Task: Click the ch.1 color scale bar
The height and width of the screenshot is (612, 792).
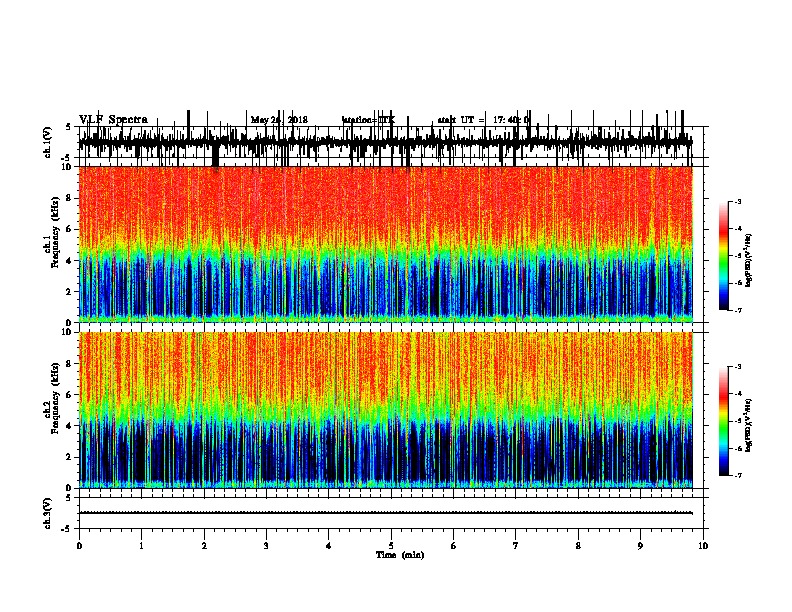Action: 724,256
